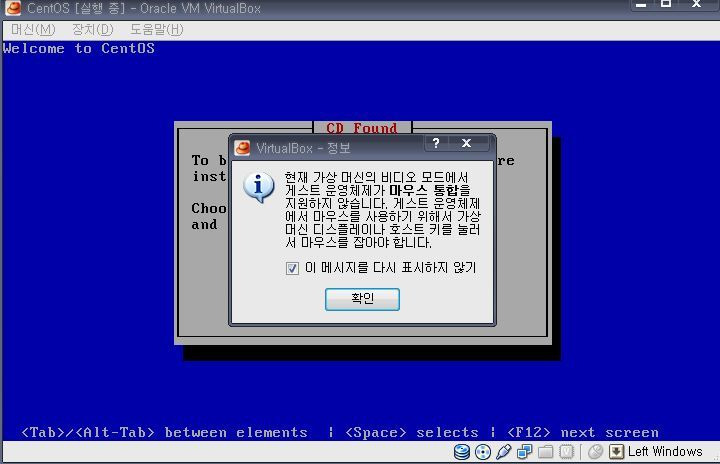Click the USB devices status icon
The width and height of the screenshot is (720, 464).
pyautogui.click(x=503, y=452)
